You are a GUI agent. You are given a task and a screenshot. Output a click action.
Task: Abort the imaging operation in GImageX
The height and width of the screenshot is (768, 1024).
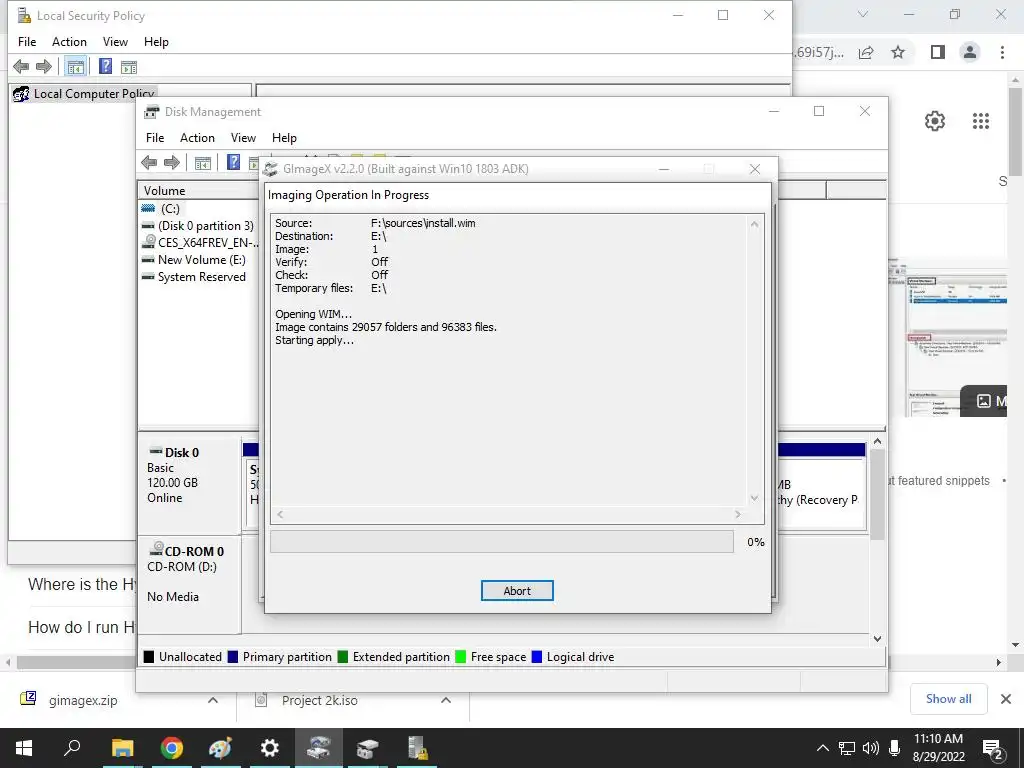tap(517, 590)
